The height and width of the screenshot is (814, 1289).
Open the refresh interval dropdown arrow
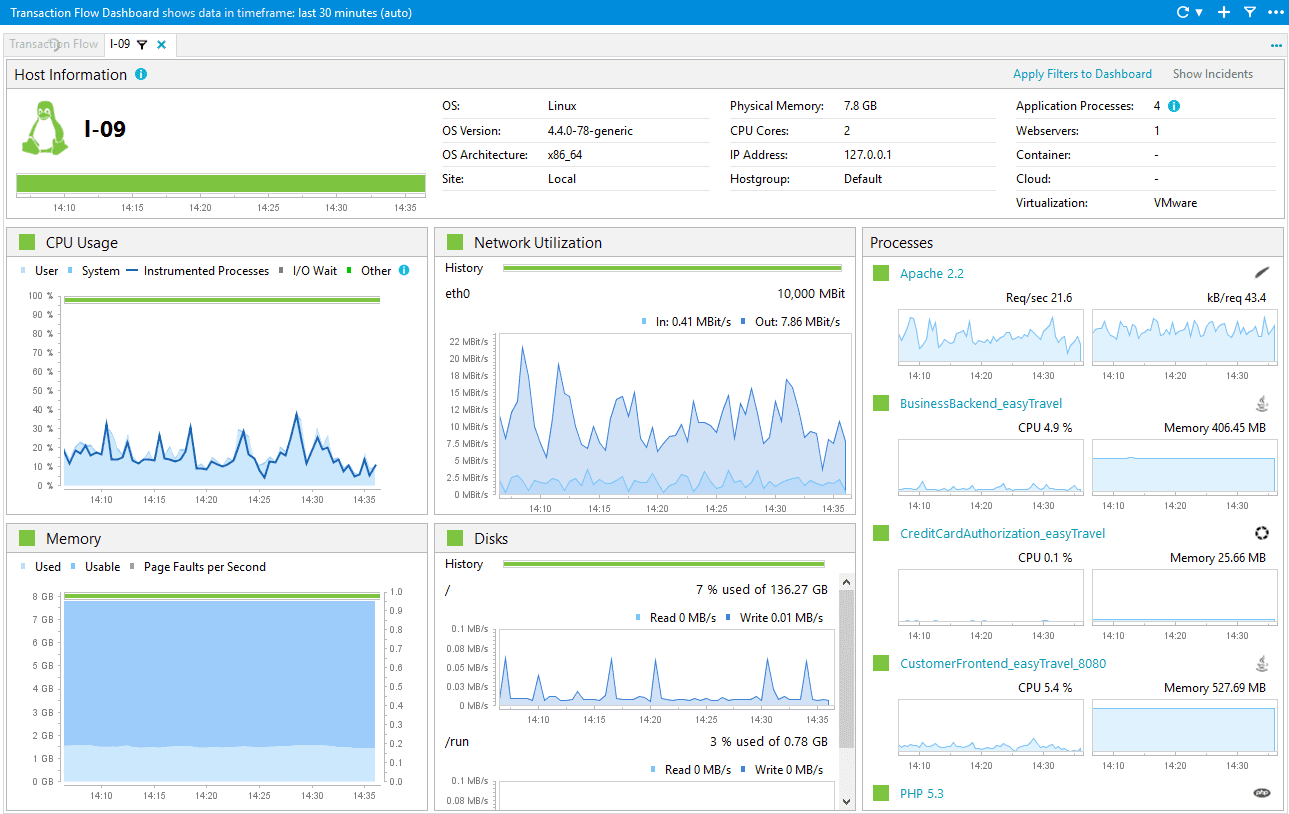[1198, 13]
